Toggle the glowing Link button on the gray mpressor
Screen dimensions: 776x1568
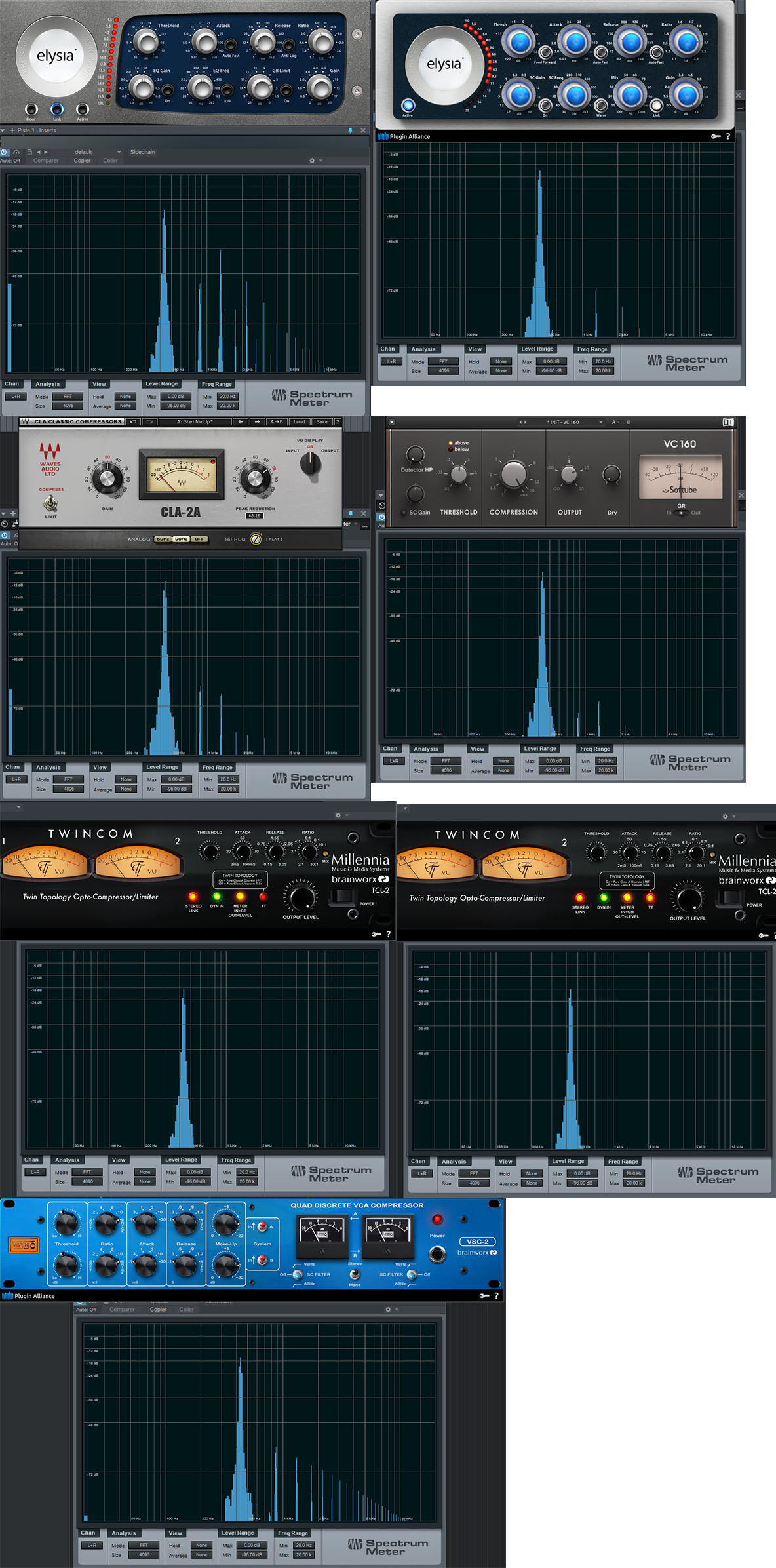click(x=57, y=109)
